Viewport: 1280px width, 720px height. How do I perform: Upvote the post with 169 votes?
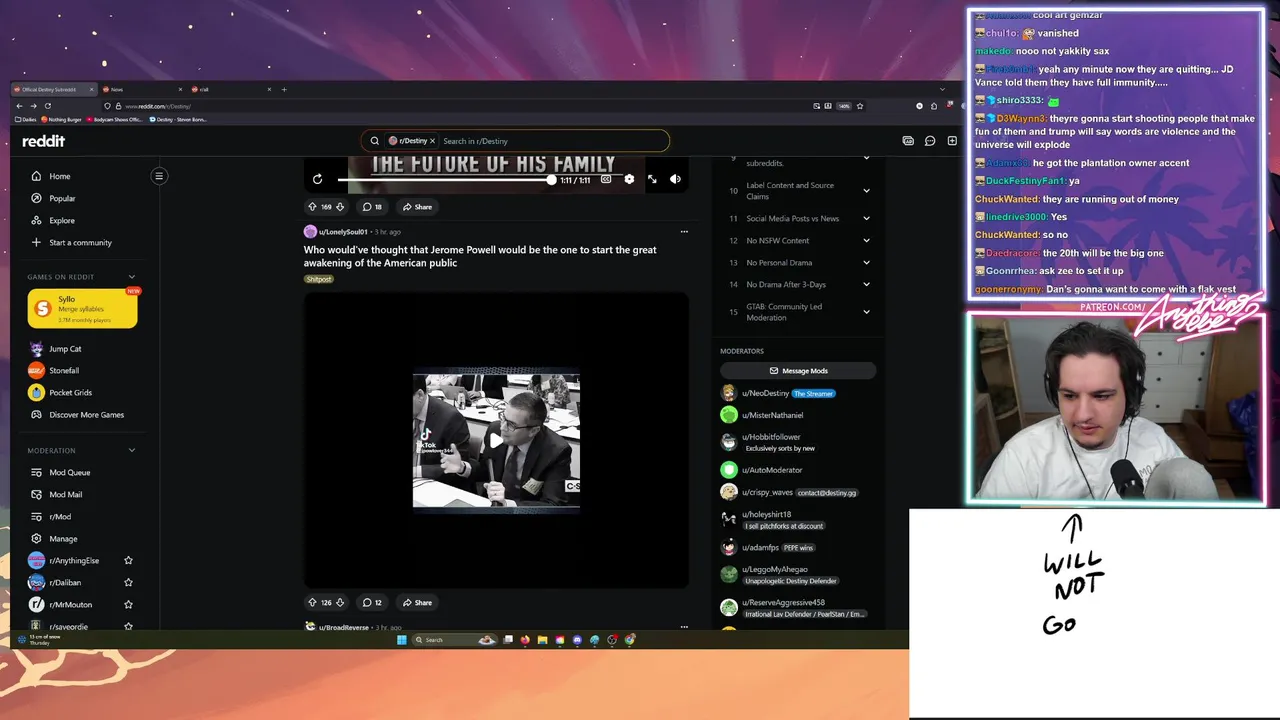[312, 207]
